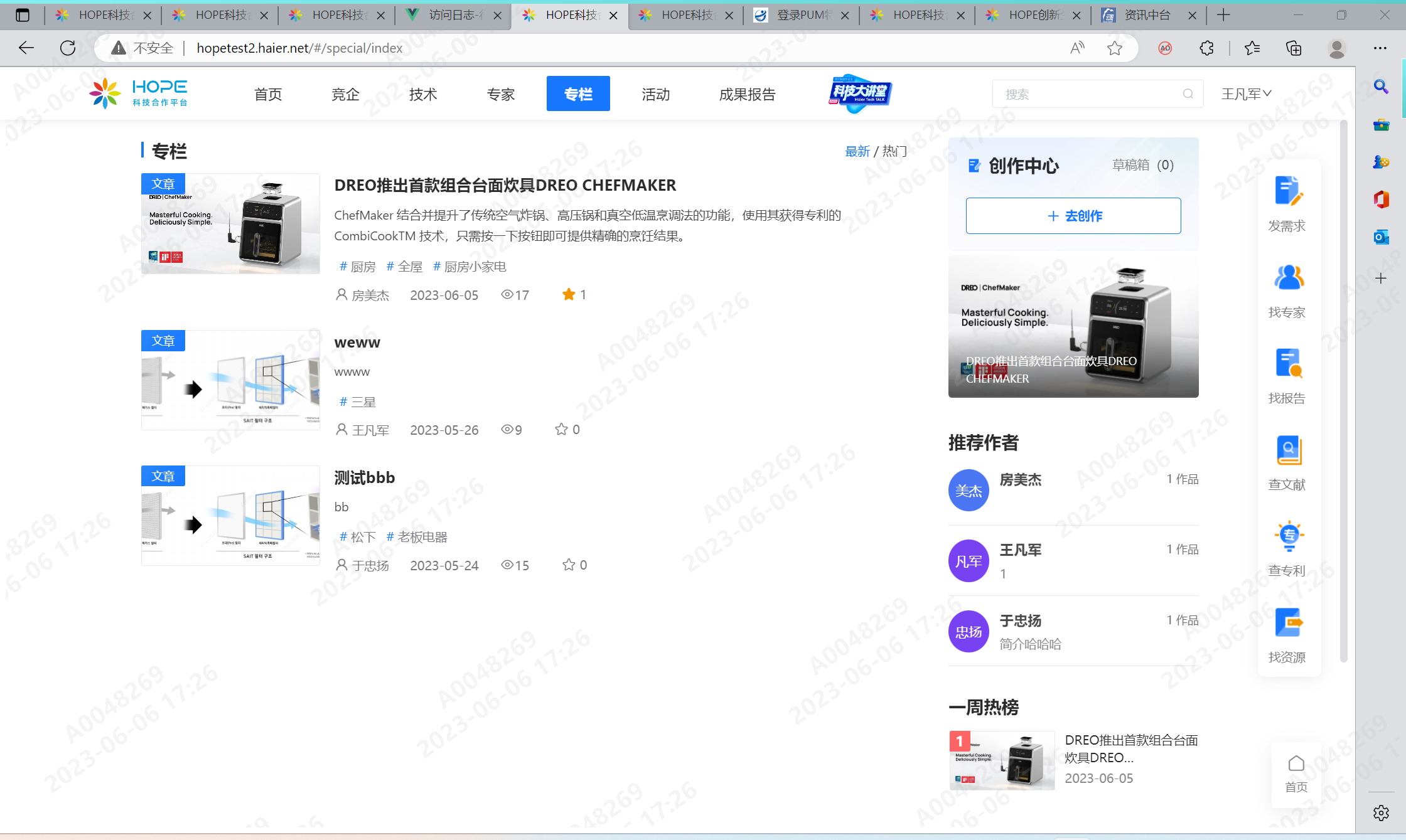Open the Collections icon in toolbar
This screenshot has height=840, width=1406.
pyautogui.click(x=1294, y=48)
